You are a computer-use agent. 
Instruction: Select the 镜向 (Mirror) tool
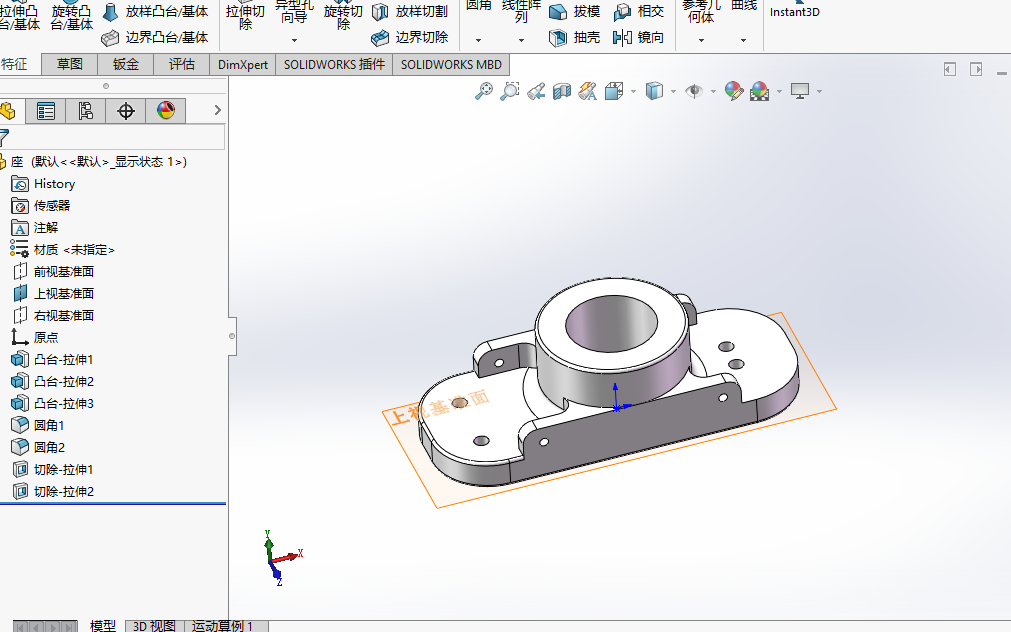point(638,38)
